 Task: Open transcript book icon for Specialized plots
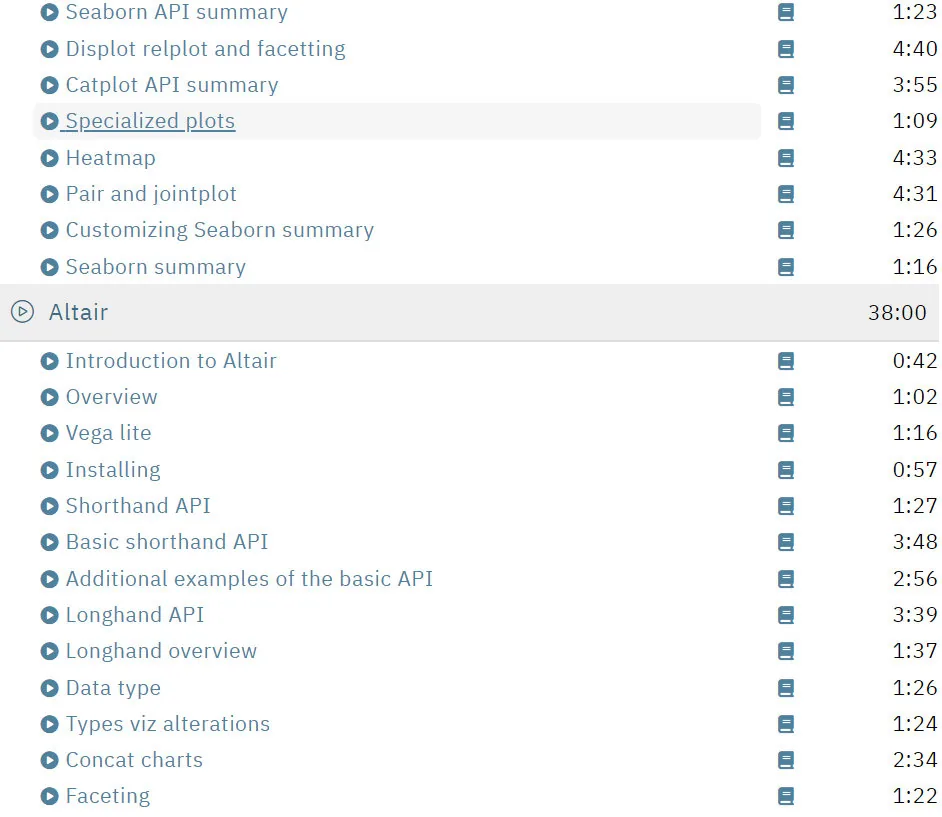click(x=786, y=121)
